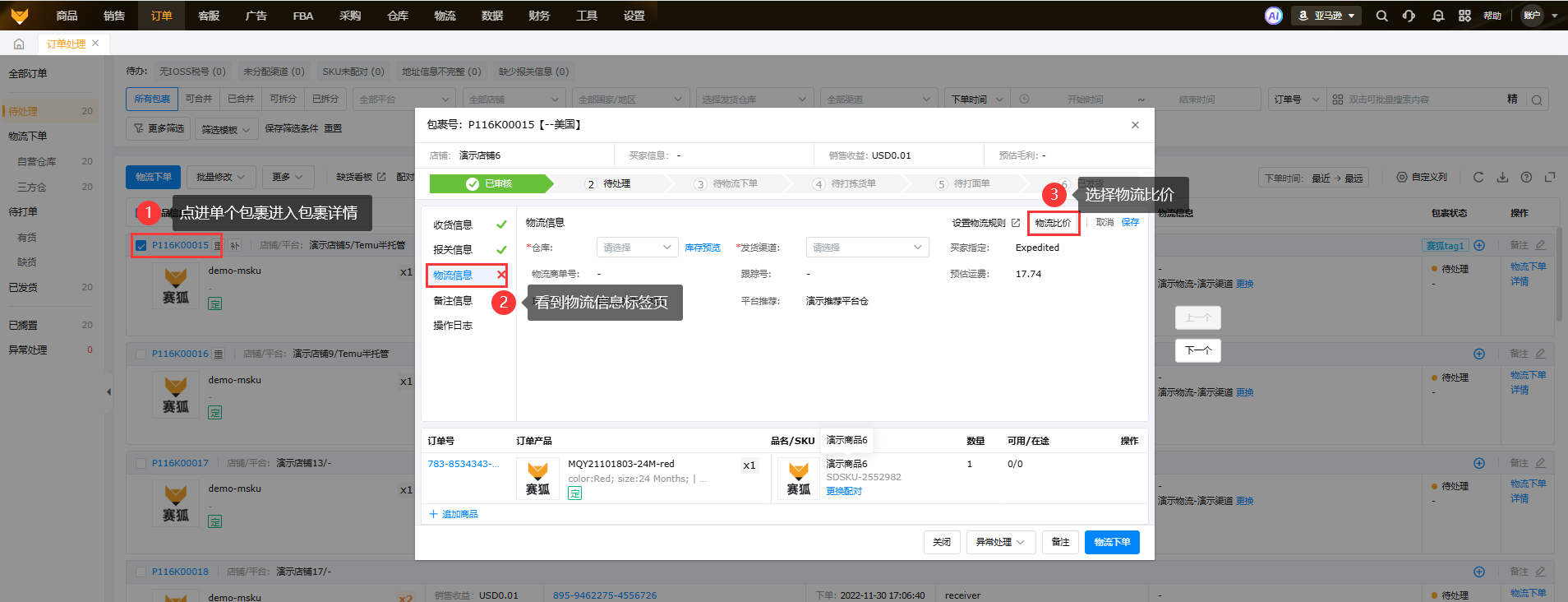
Task: Click the blue 物流下单 button in dialog footer
Action: [x=1112, y=542]
